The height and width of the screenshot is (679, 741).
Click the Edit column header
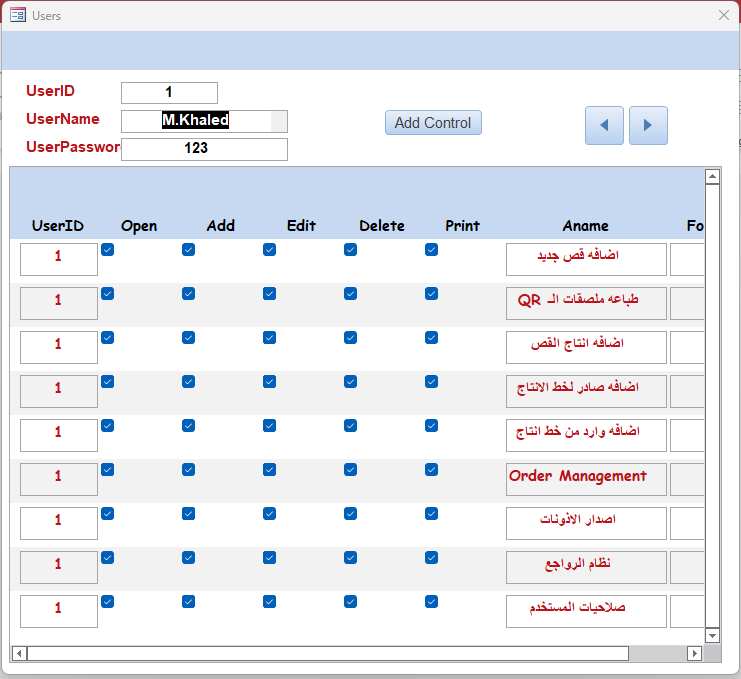tap(301, 226)
